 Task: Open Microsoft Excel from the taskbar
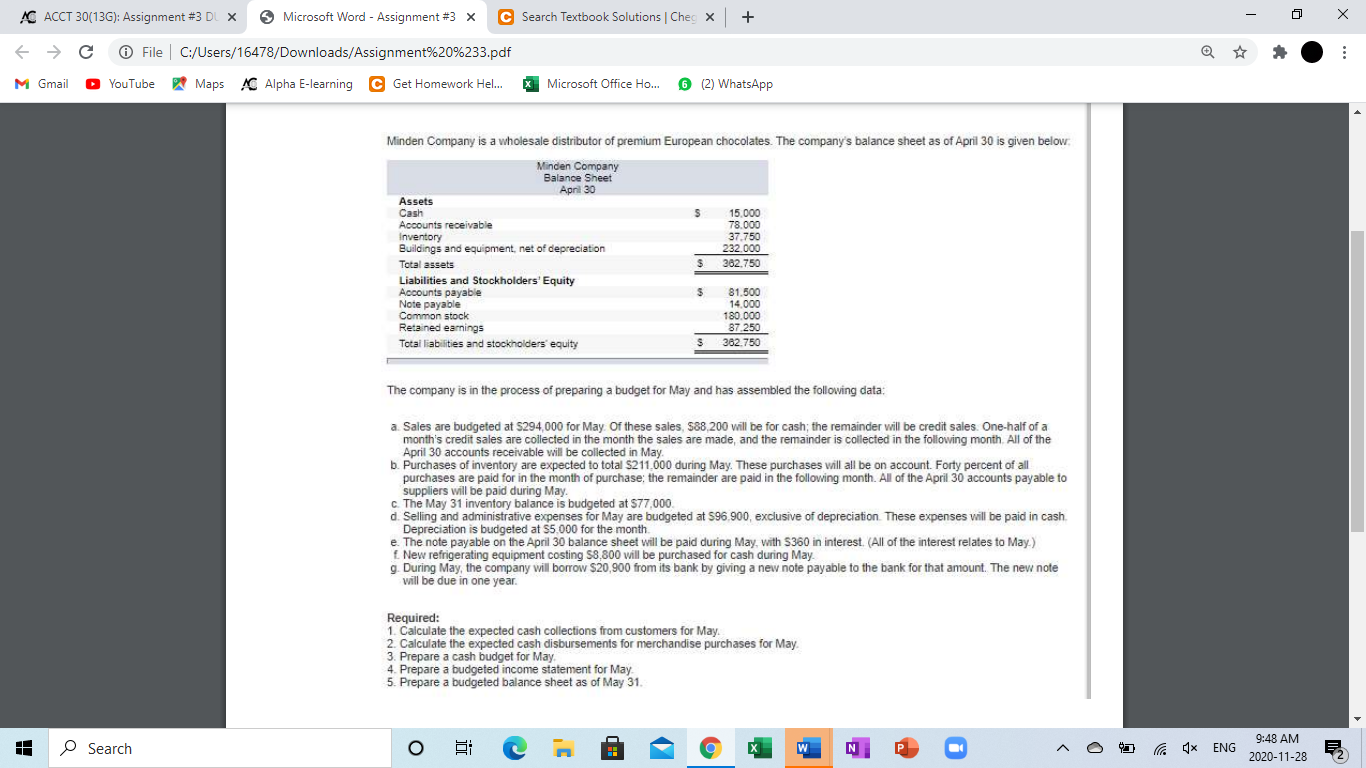[x=759, y=747]
